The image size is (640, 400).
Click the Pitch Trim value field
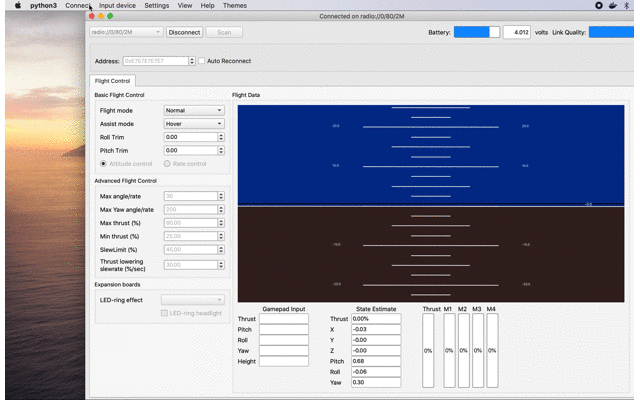coord(189,150)
